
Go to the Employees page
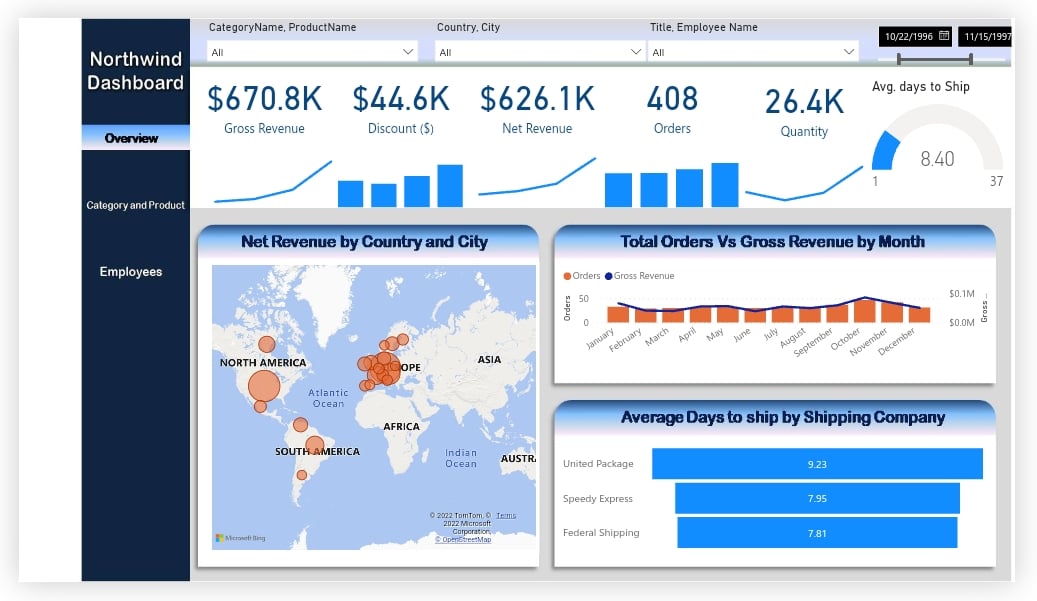pos(130,272)
